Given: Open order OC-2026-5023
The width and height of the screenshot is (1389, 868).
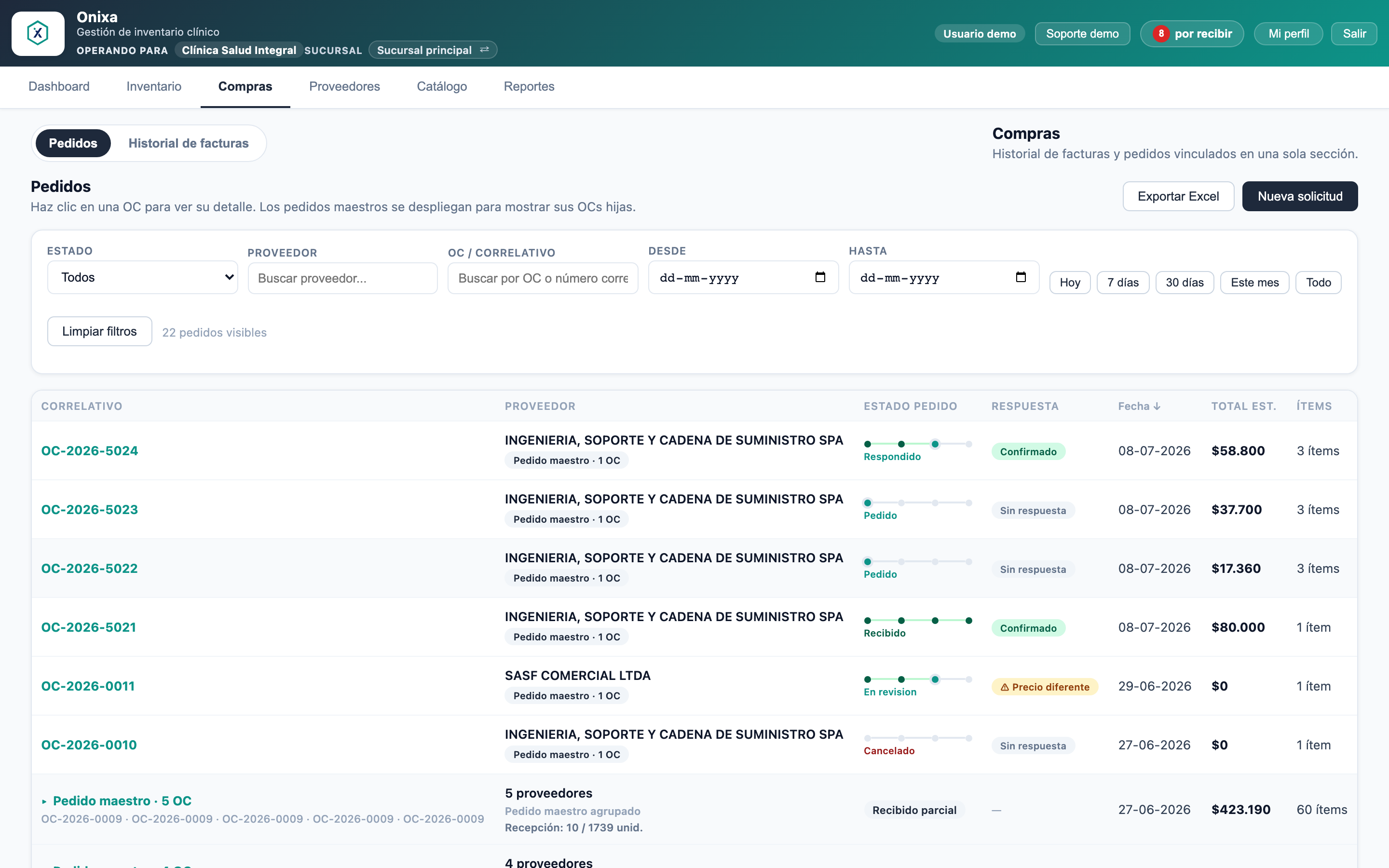Looking at the screenshot, I should [90, 510].
